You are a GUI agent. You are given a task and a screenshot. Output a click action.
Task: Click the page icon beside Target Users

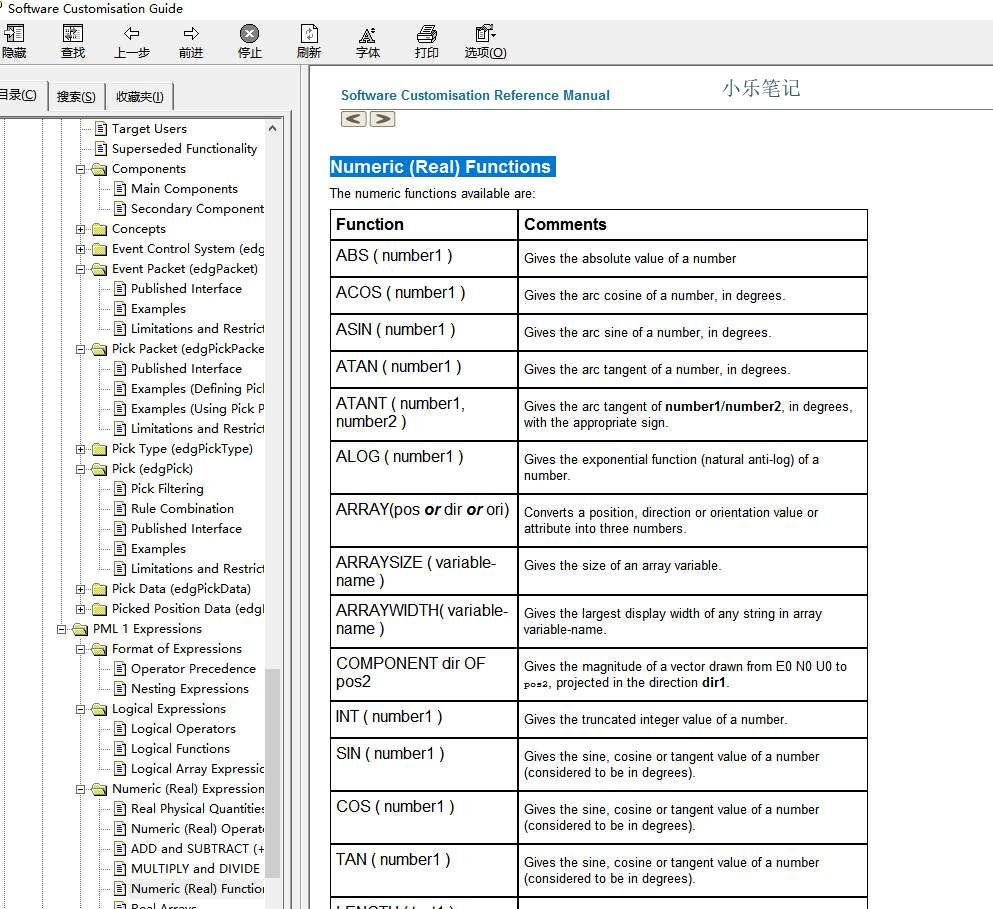tap(101, 129)
